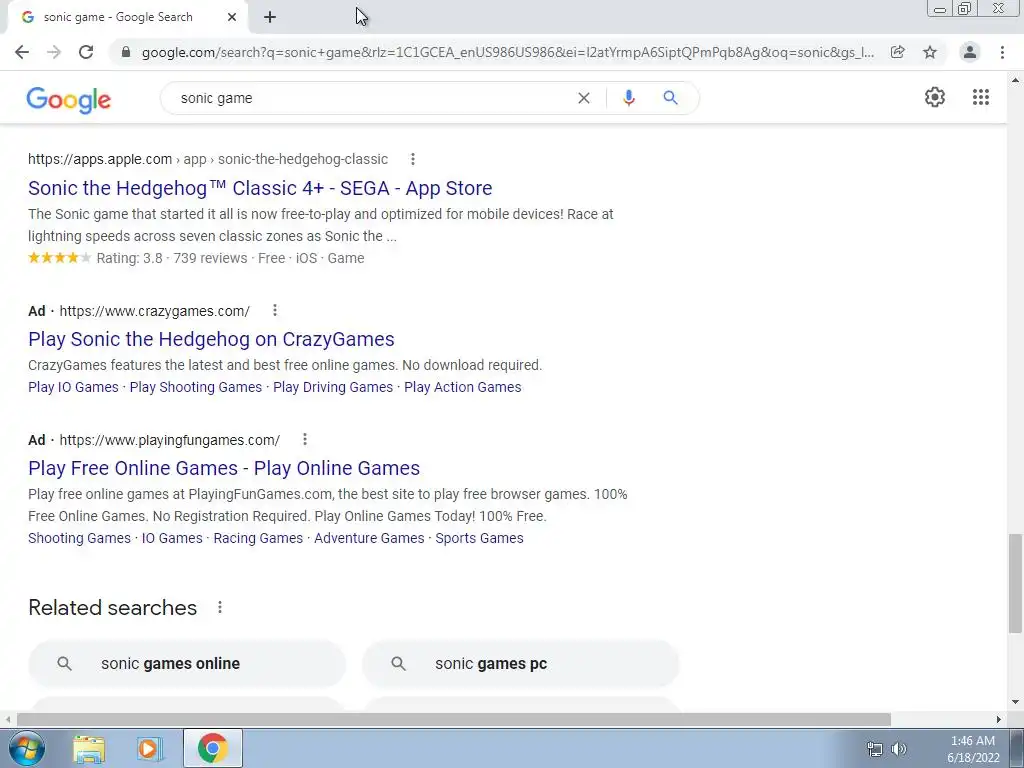Share this page using the share icon
Image resolution: width=1024 pixels, height=768 pixels.
click(898, 52)
